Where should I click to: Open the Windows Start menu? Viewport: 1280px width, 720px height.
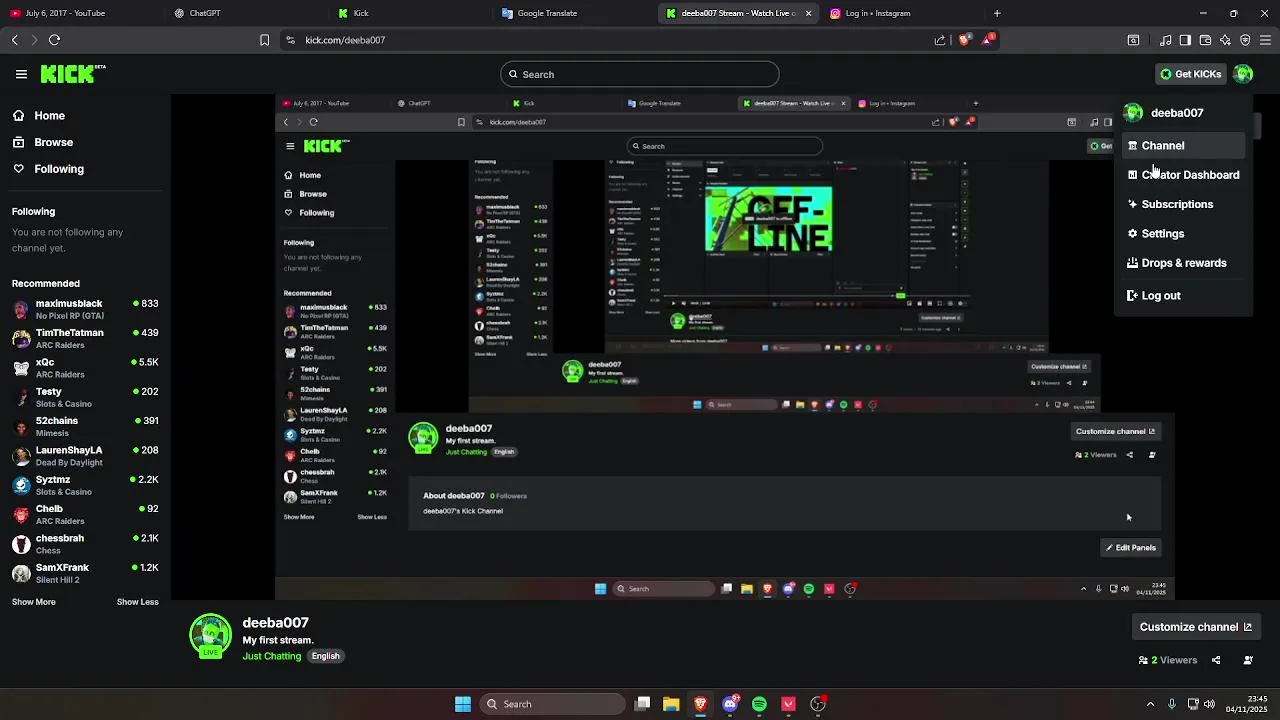coord(463,704)
